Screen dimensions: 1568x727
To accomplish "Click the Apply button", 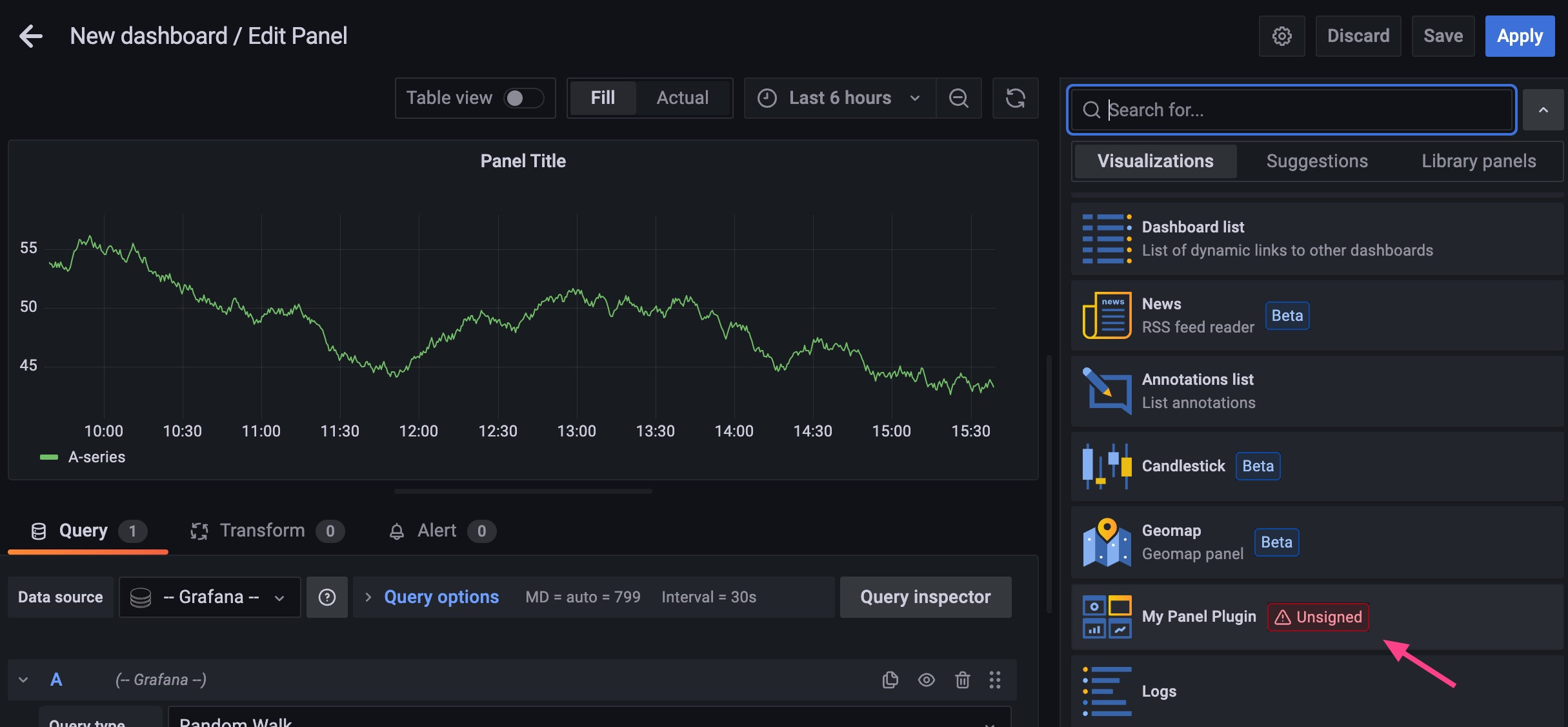I will (1519, 36).
